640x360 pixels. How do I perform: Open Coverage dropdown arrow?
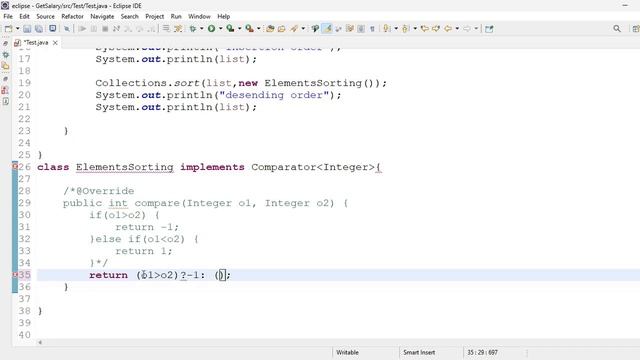240,29
